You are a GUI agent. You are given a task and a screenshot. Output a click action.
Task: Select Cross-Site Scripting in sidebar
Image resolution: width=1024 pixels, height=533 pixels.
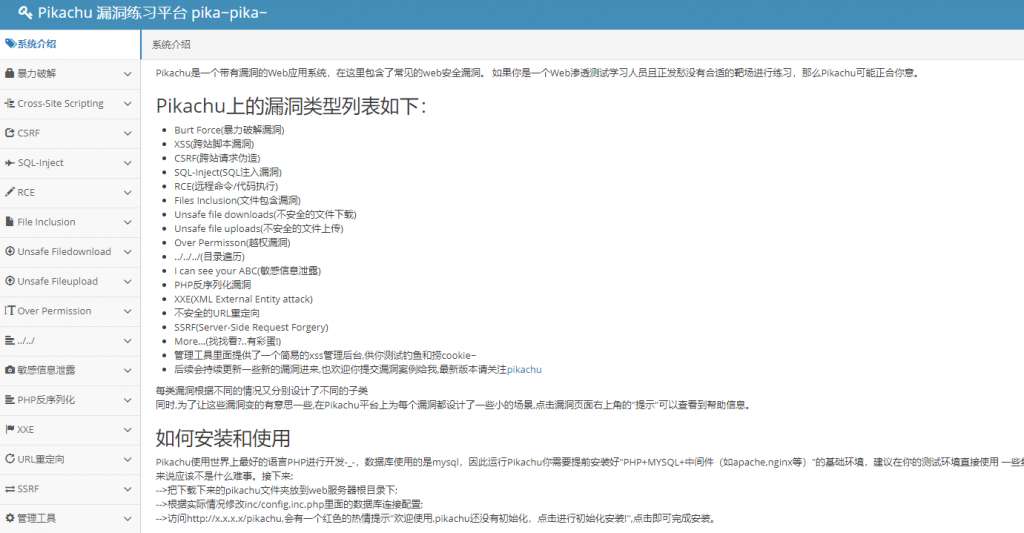(70, 103)
